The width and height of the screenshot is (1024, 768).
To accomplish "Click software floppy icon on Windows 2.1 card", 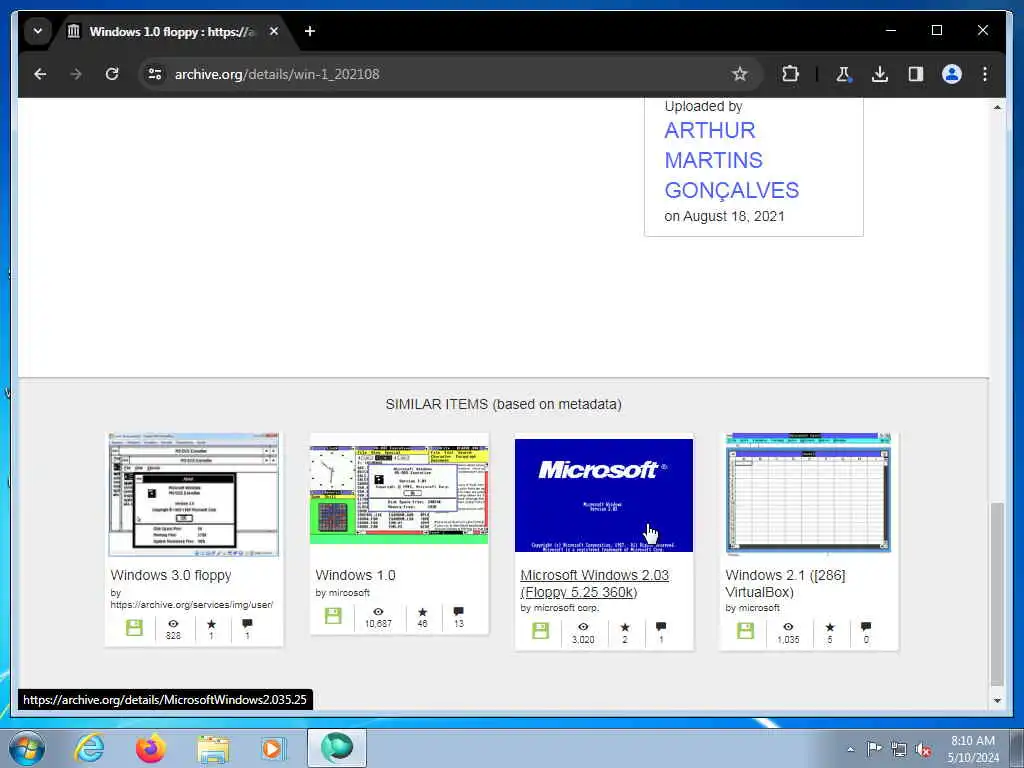I will tap(746, 631).
